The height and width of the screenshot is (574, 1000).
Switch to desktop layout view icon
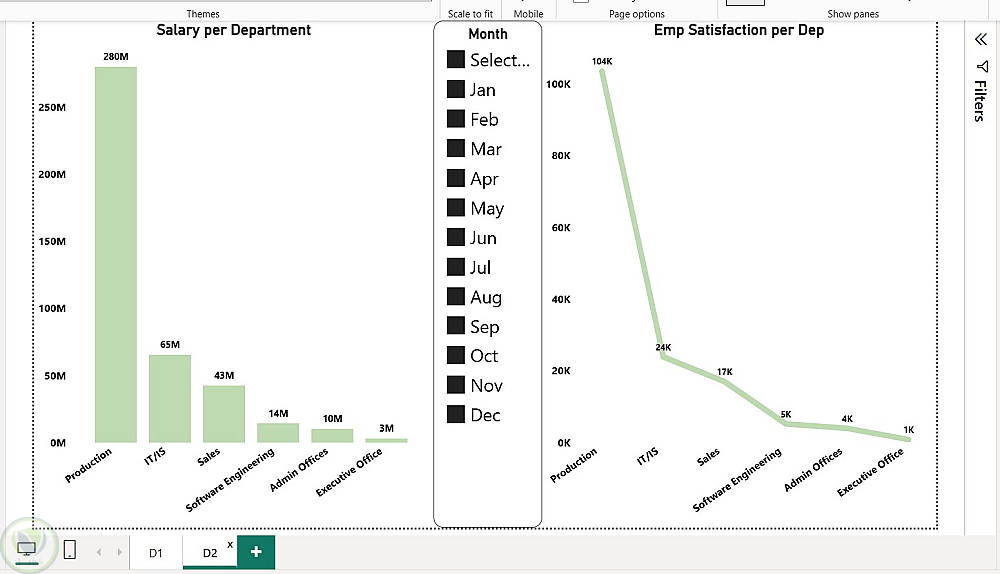tap(26, 548)
